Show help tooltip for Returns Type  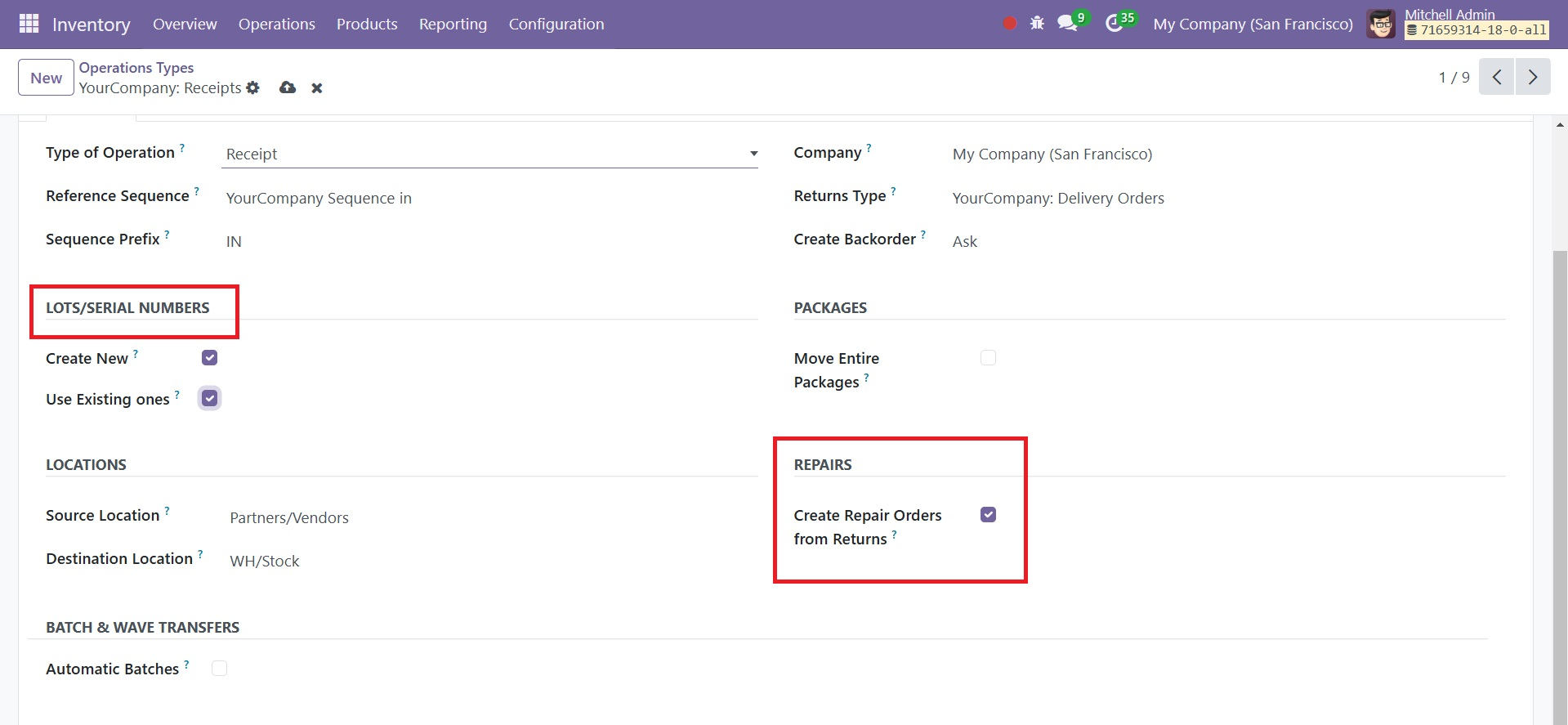tap(894, 191)
